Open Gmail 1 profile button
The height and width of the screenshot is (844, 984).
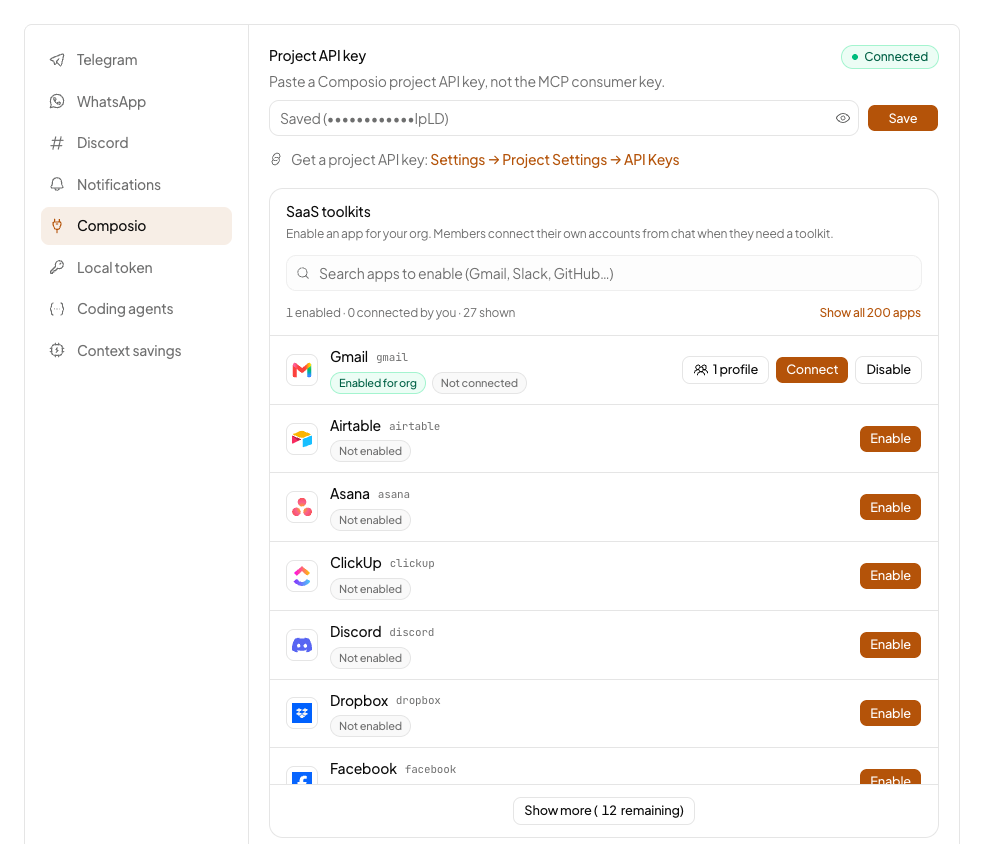click(x=725, y=370)
